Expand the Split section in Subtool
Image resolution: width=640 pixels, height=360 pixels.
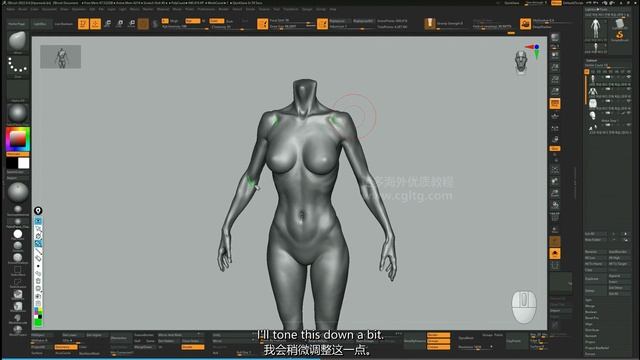(588, 300)
